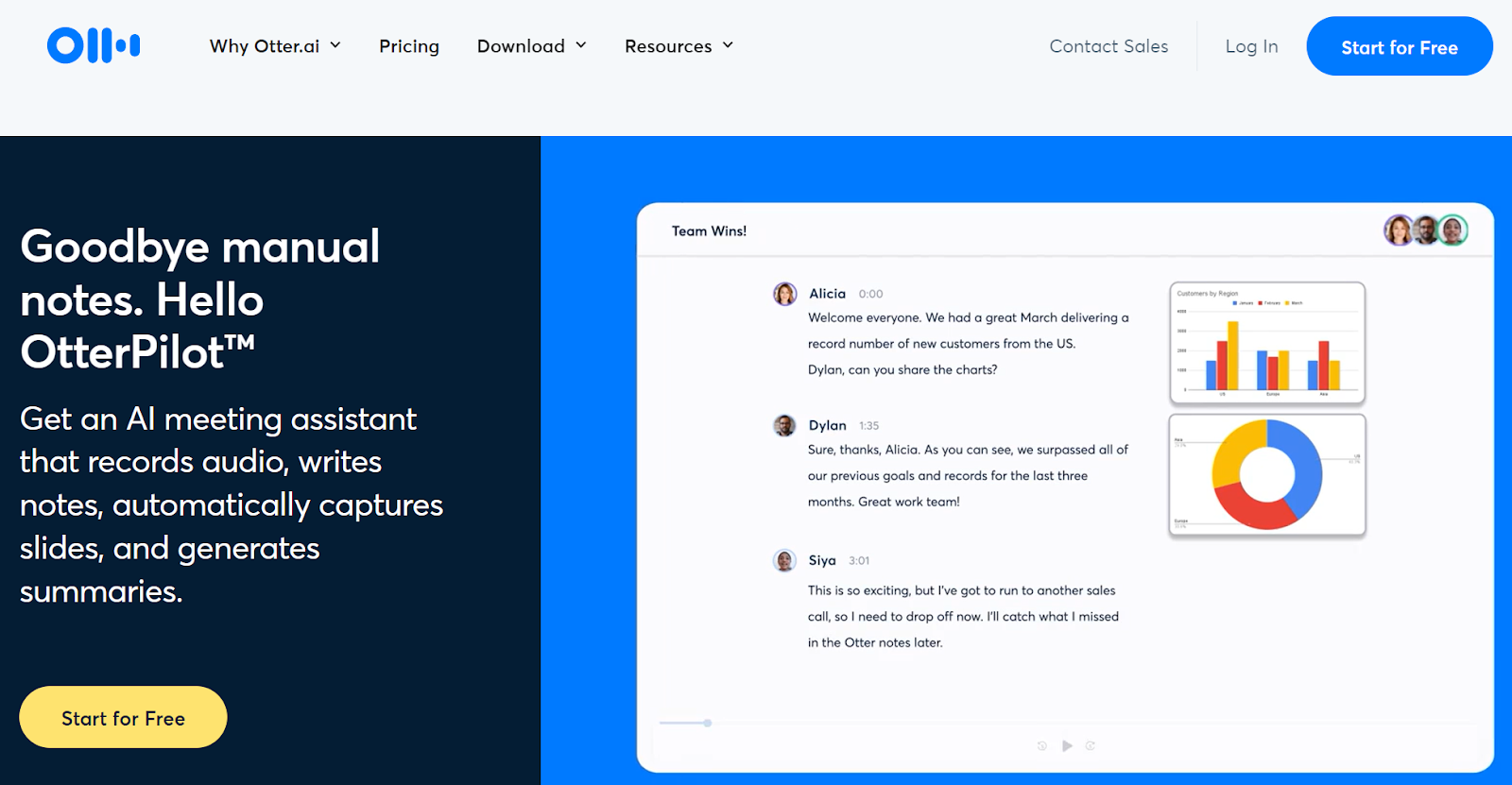Click the Otter.ai logo
Viewport: 1512px width, 785px height.
click(94, 45)
